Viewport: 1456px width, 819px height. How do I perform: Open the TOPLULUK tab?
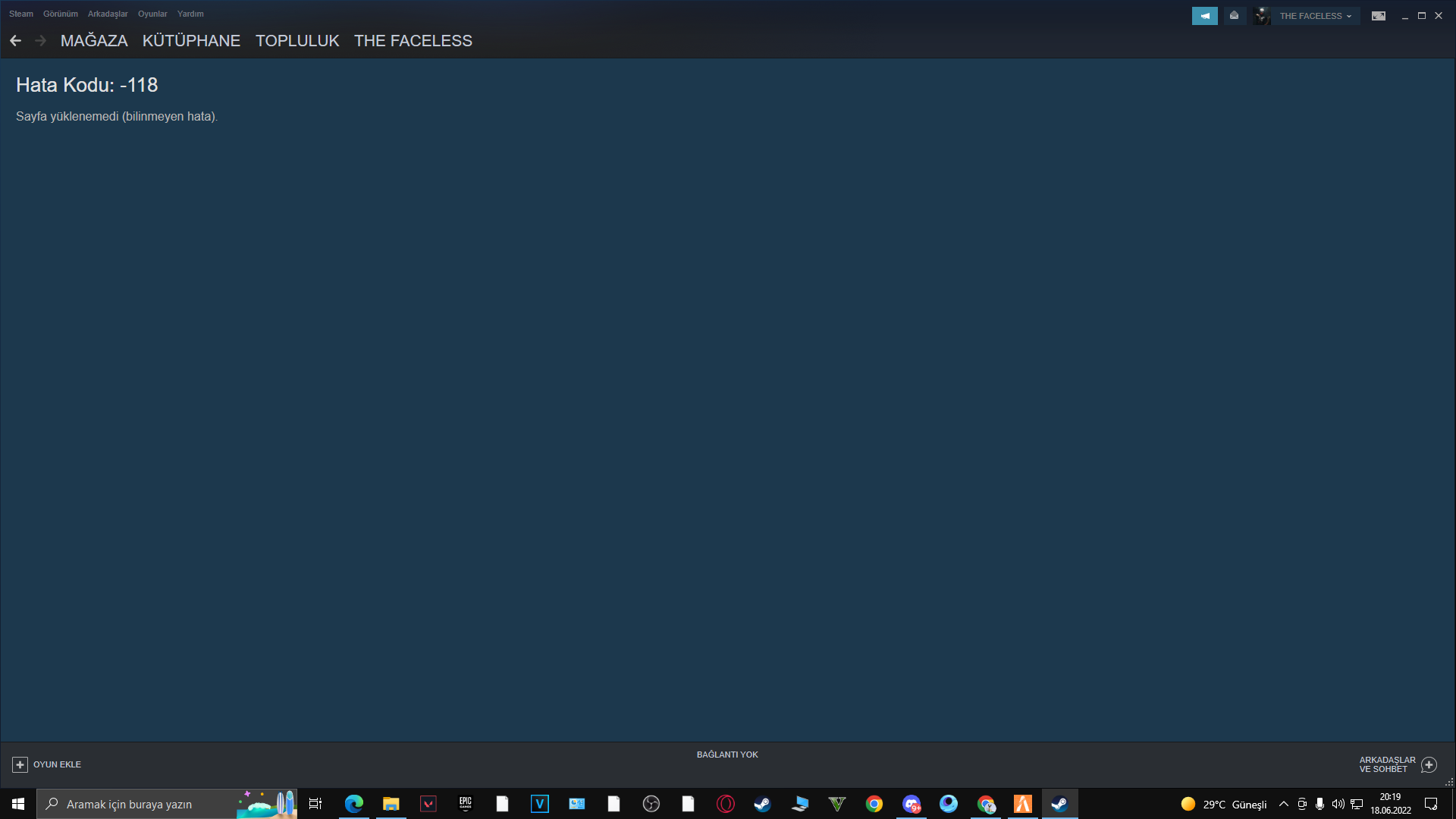click(x=297, y=41)
